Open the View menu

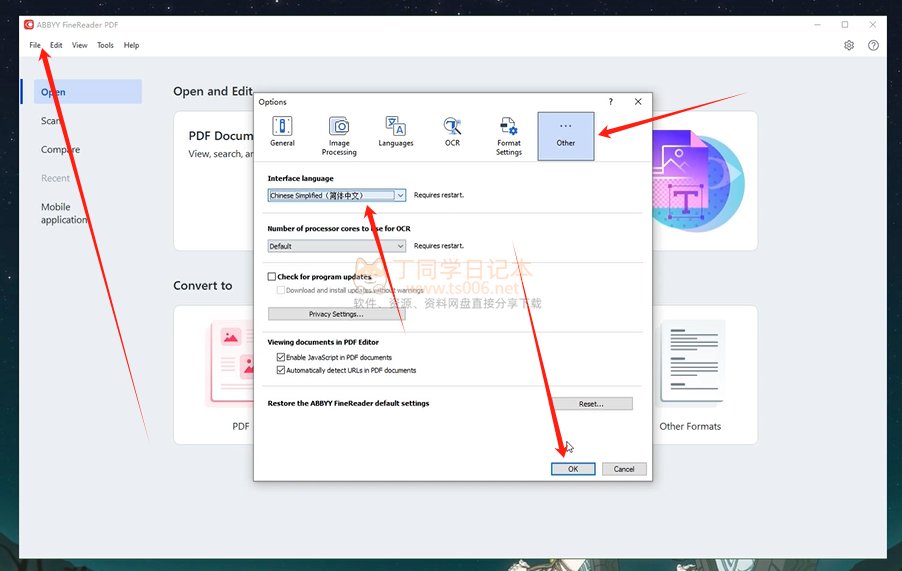79,45
